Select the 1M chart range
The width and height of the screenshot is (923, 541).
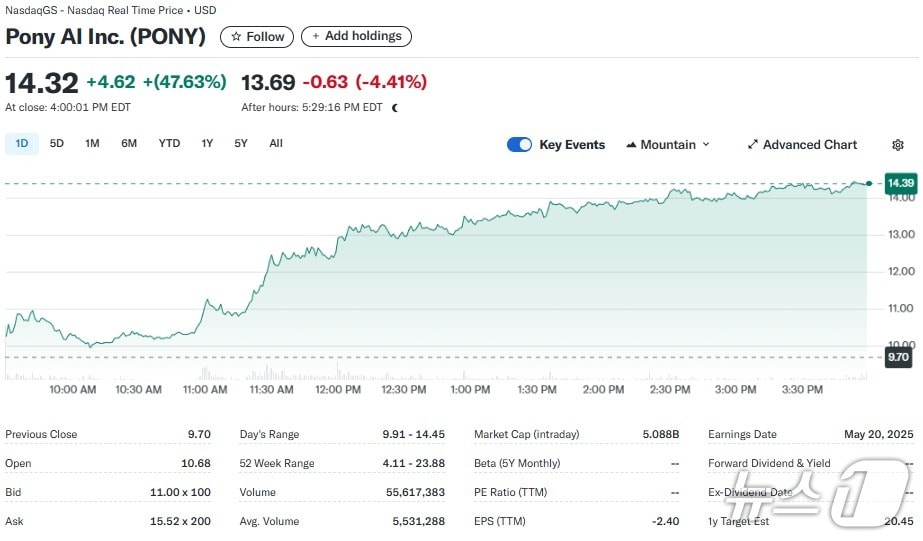click(92, 143)
